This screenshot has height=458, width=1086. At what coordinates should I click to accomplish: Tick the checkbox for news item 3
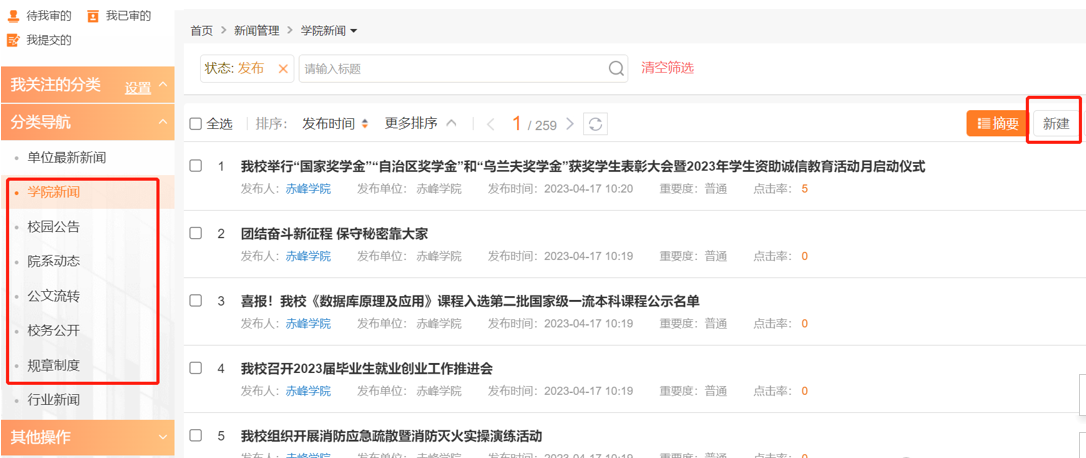coord(196,301)
